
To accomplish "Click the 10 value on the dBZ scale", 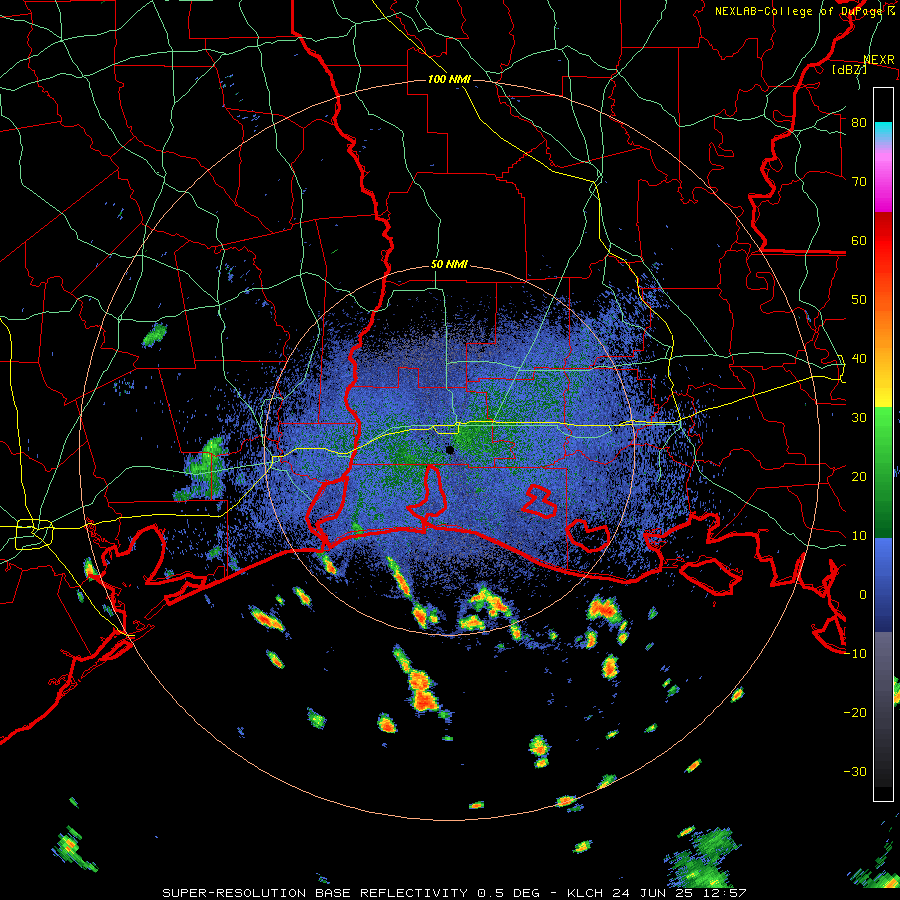I will (859, 536).
